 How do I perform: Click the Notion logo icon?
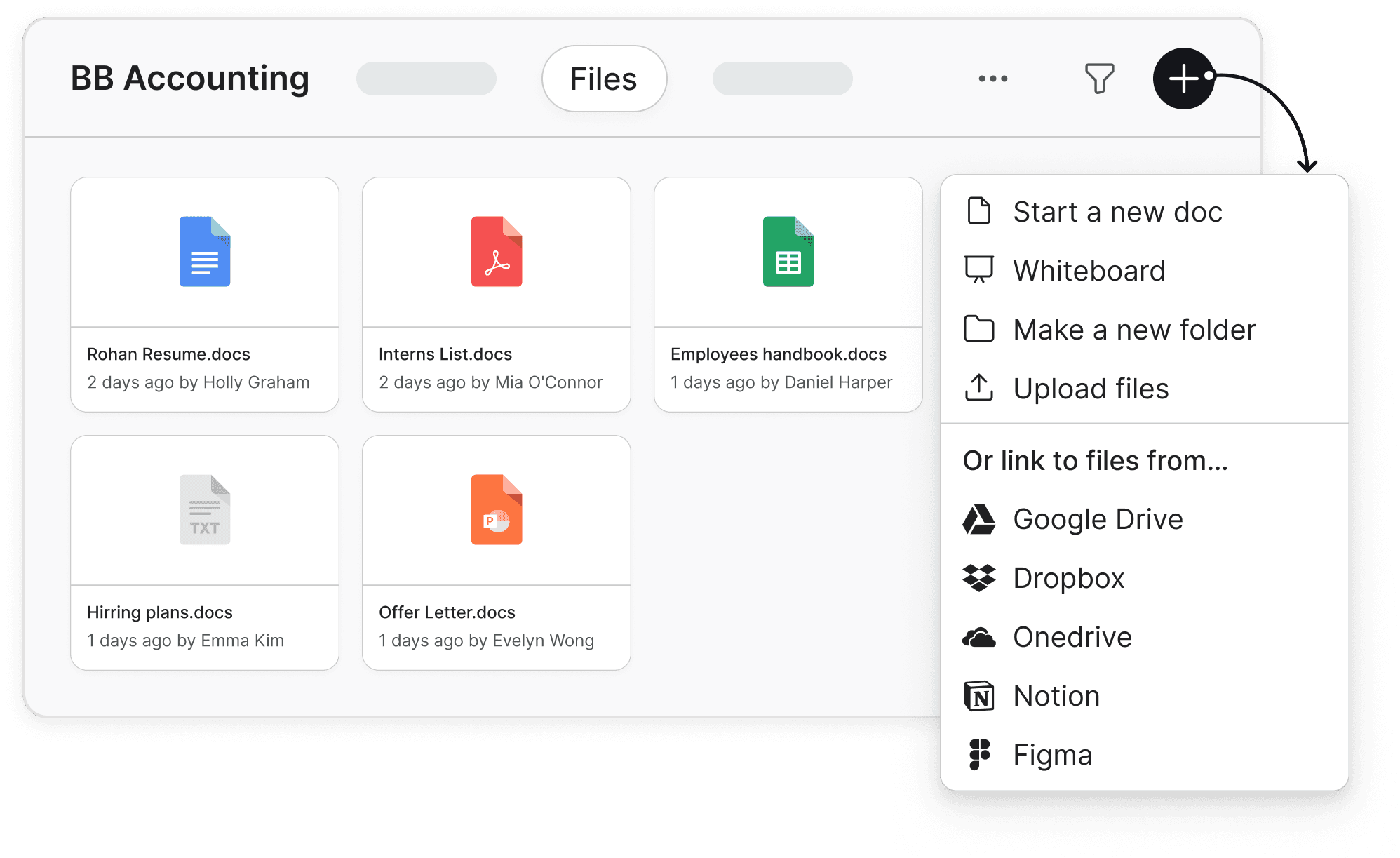click(978, 696)
